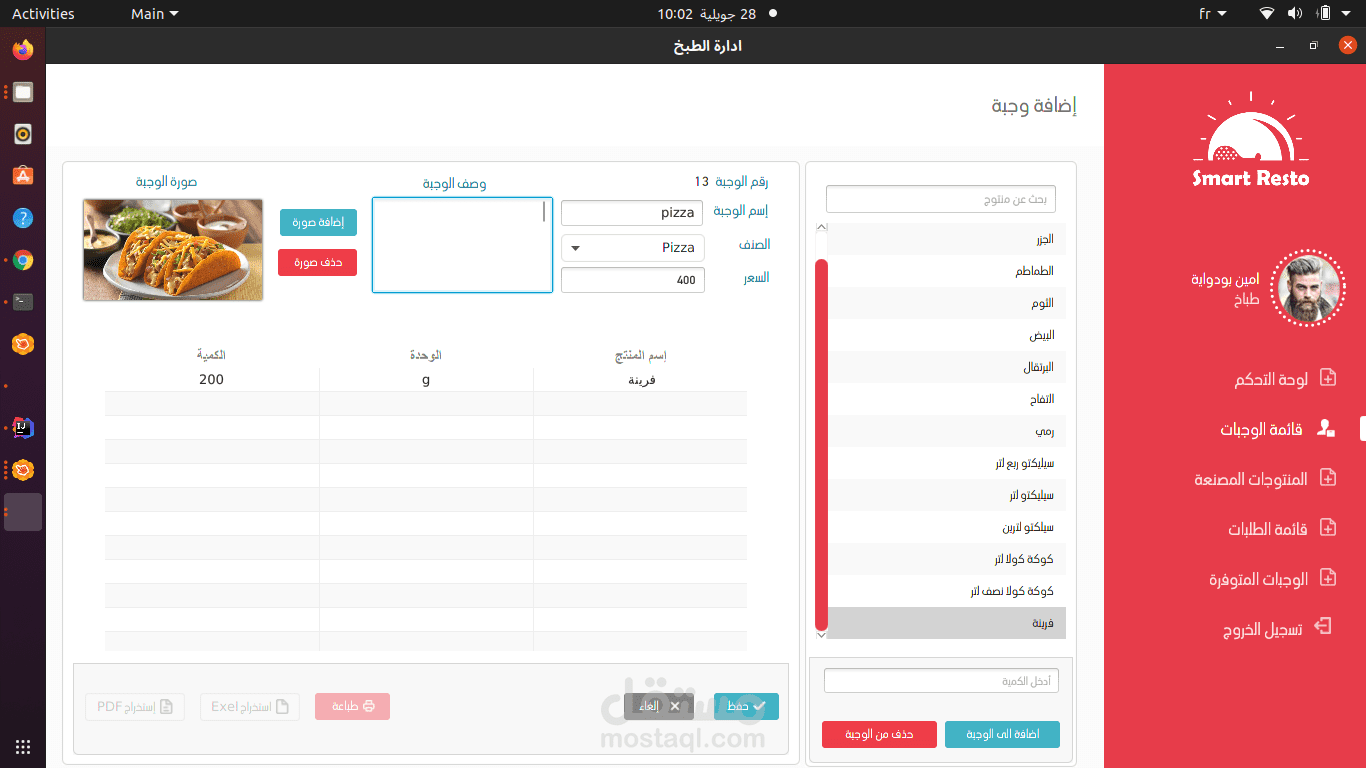Click the السعر price field showing 400

(x=633, y=280)
